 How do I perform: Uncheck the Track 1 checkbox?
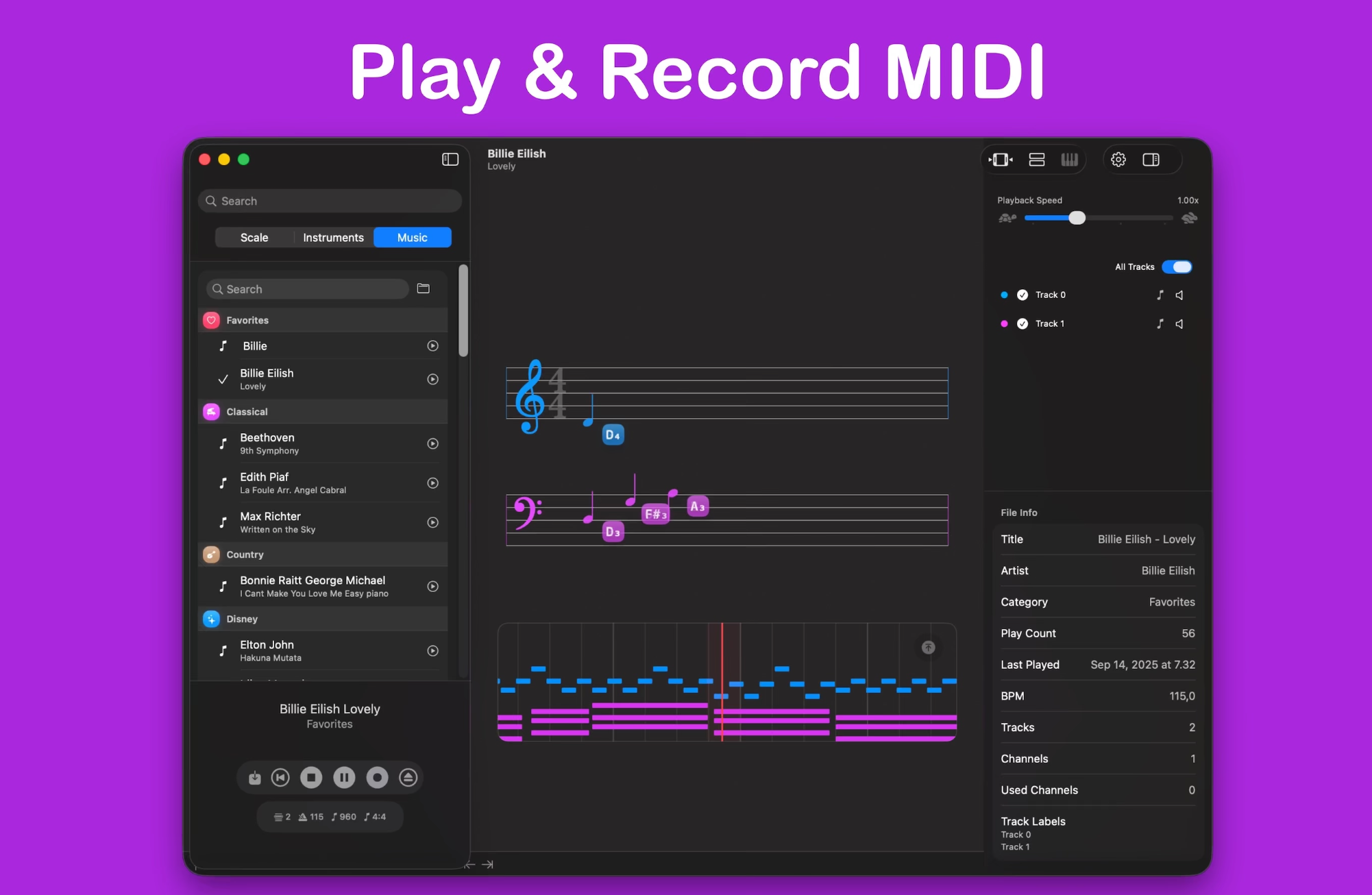[1022, 323]
